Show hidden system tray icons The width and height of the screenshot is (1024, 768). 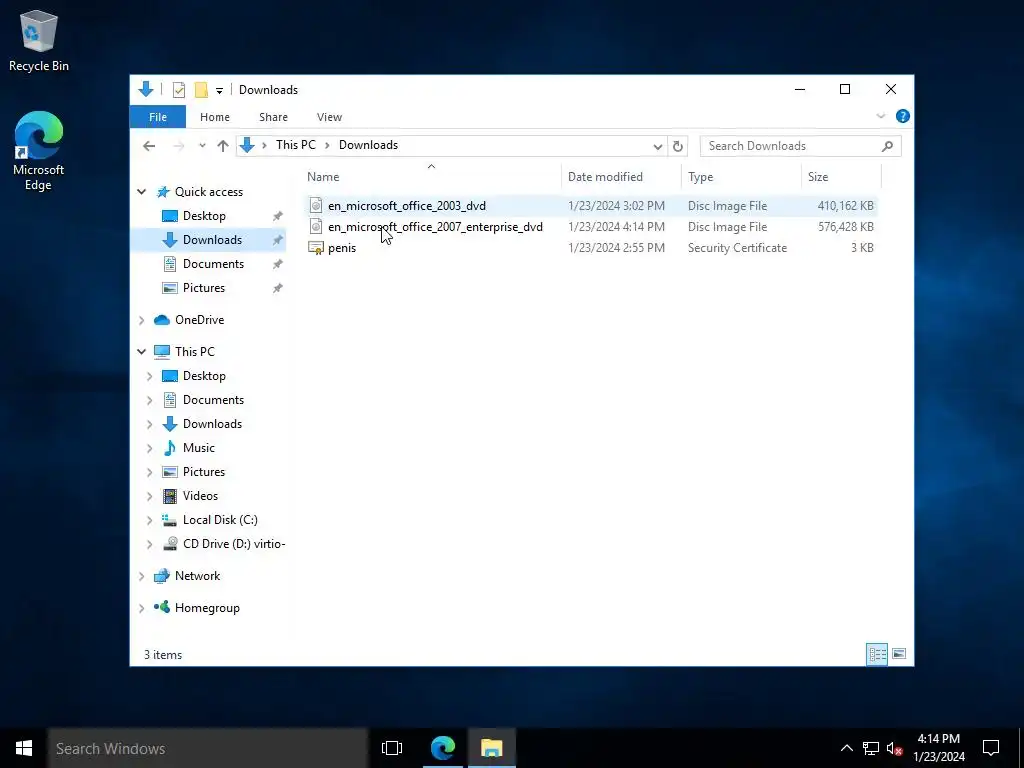(846, 748)
